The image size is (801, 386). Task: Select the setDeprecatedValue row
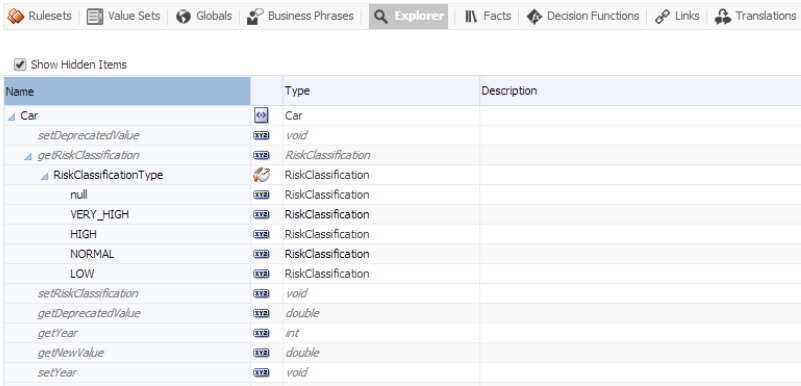pyautogui.click(x=402, y=135)
